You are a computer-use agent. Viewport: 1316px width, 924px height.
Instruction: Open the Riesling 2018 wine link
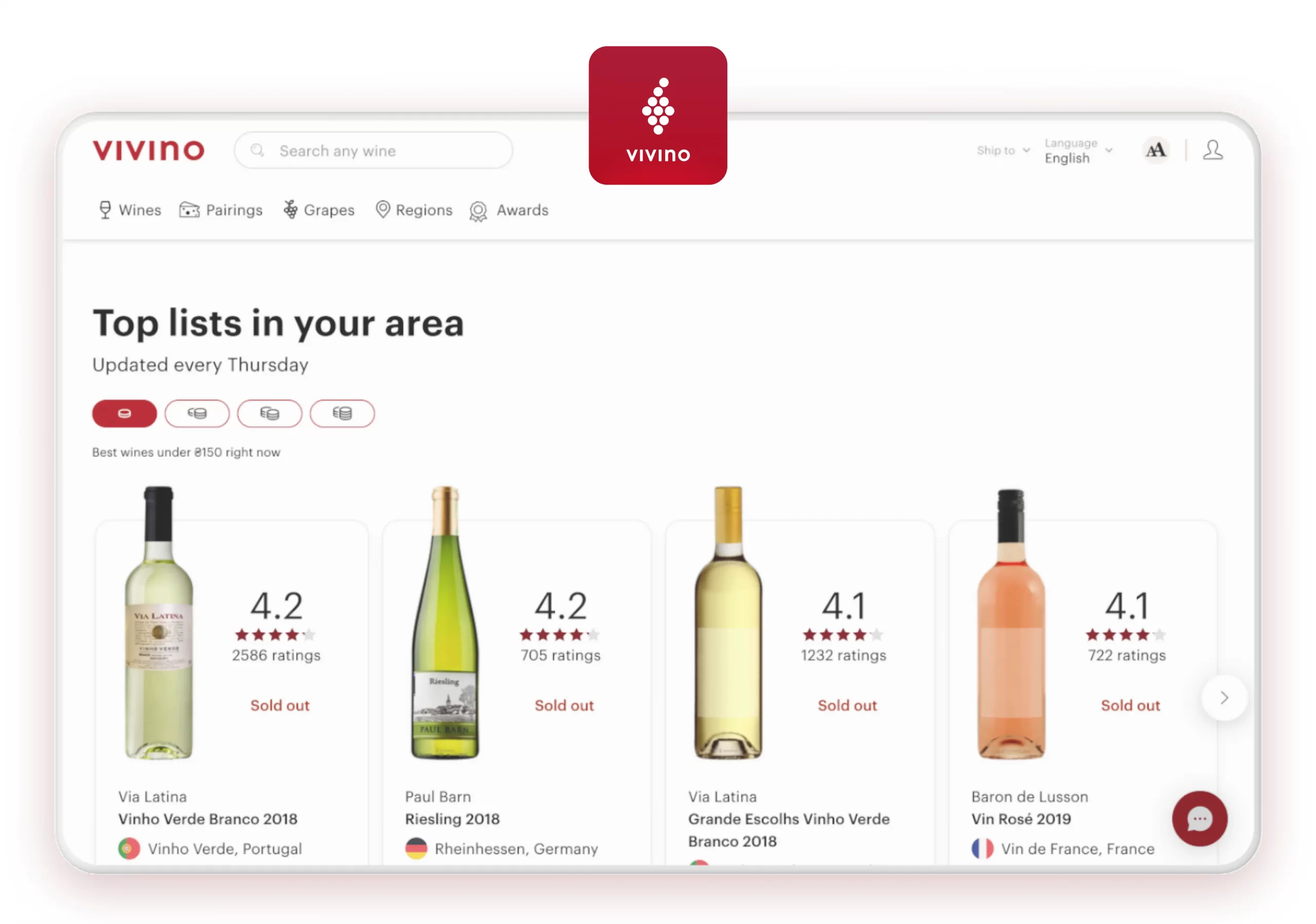pos(452,819)
